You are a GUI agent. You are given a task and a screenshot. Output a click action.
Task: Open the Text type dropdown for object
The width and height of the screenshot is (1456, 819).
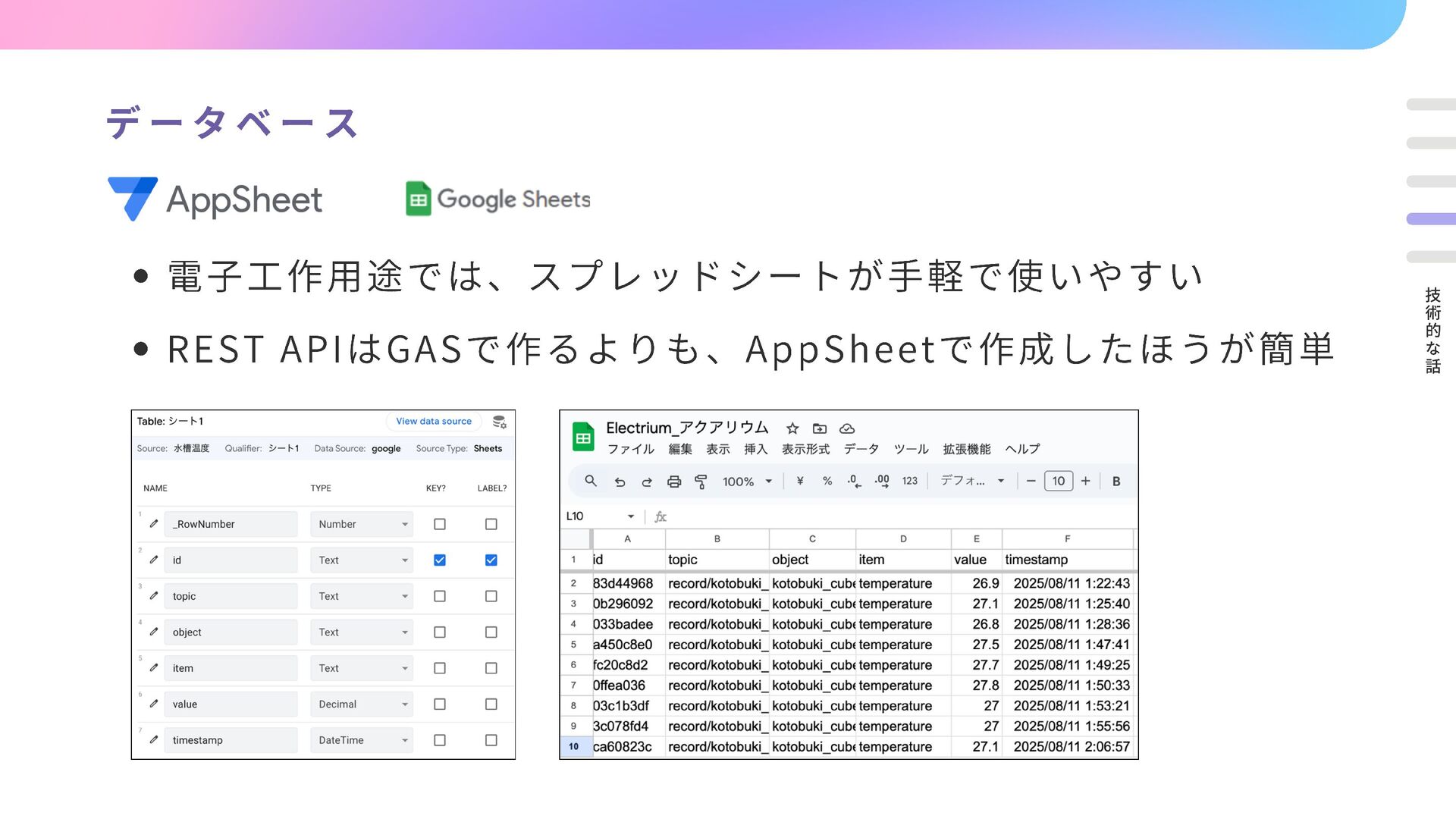tap(362, 632)
